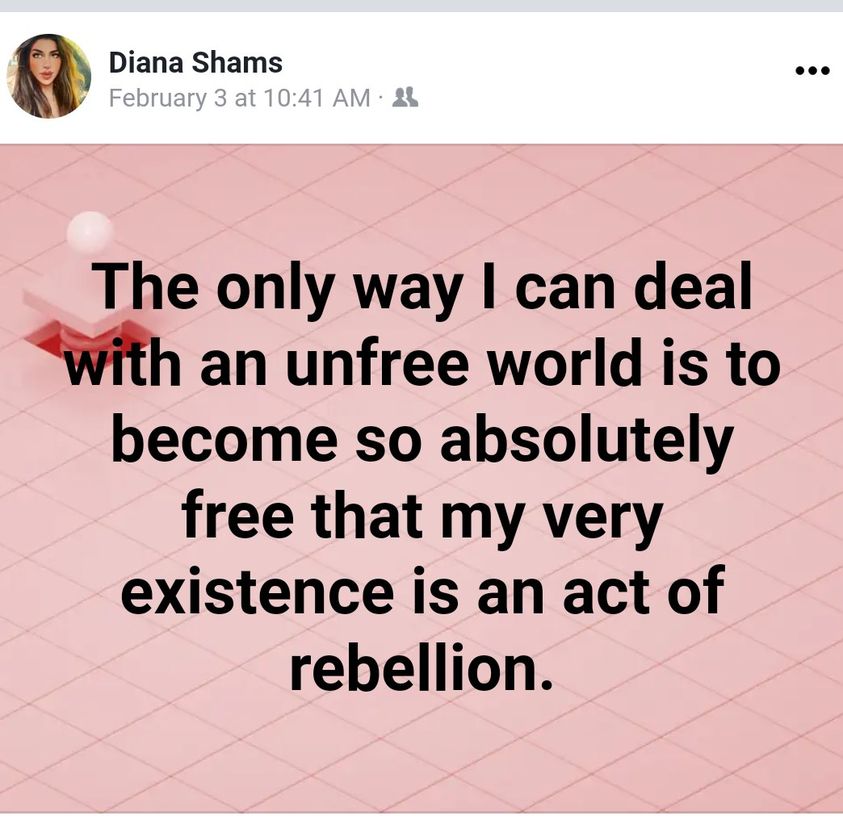The image size is (843, 824).
Task: Click the quote line "existence is an act of"
Action: (x=421, y=590)
